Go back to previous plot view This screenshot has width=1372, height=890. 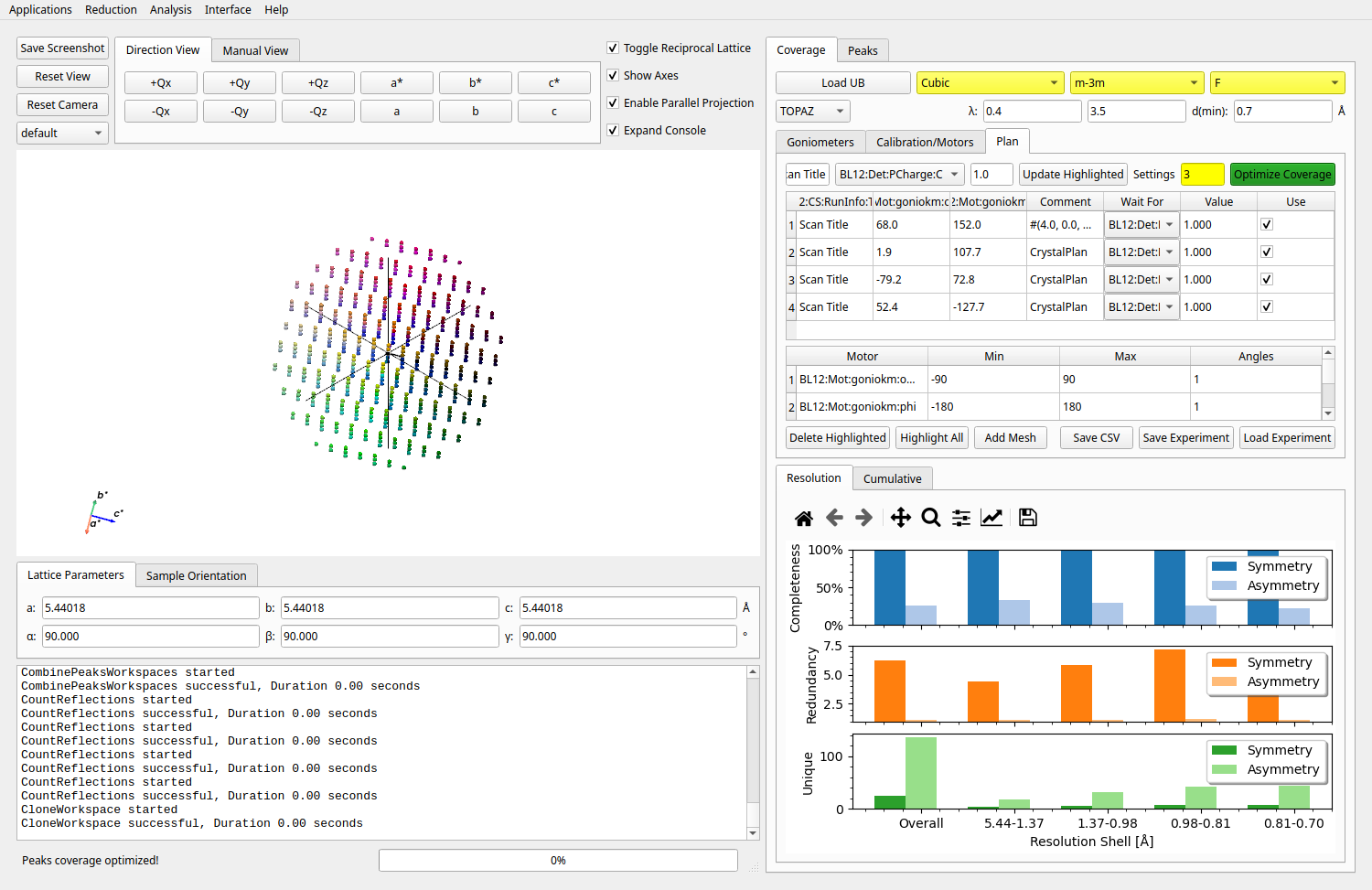[834, 518]
